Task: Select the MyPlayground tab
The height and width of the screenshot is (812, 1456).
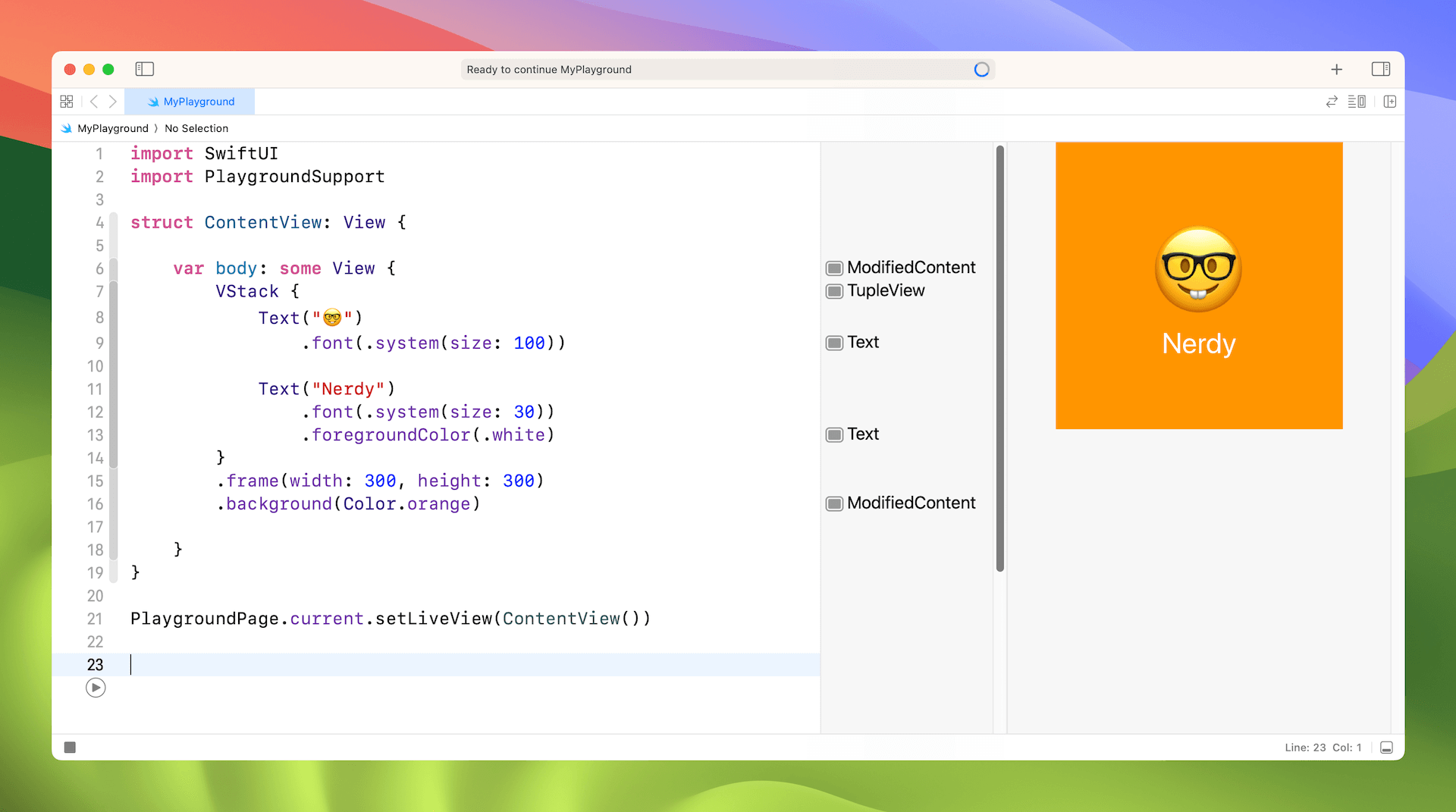Action: point(190,101)
